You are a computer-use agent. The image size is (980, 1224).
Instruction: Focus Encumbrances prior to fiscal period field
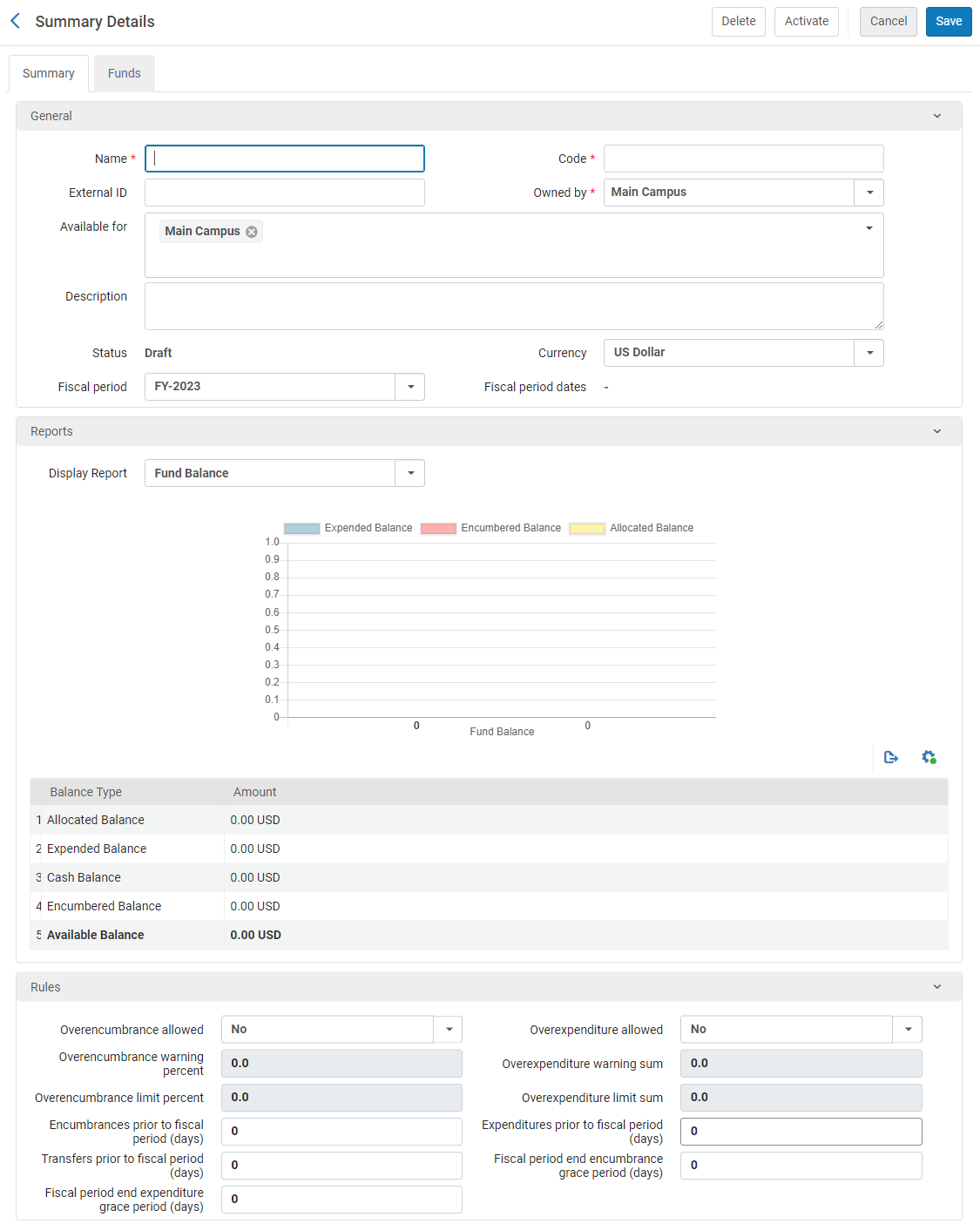341,1132
